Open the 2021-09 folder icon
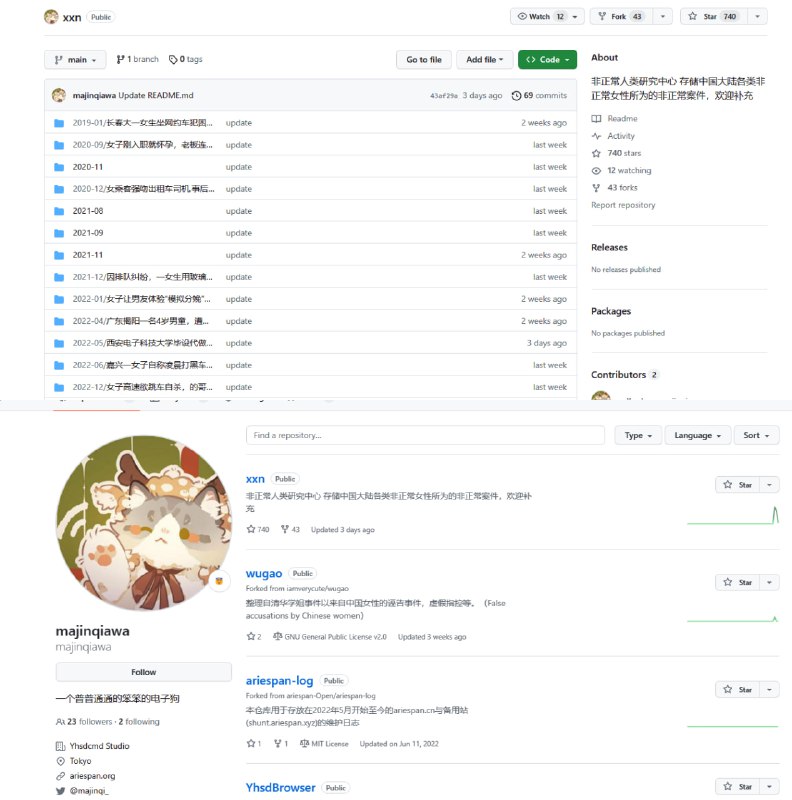The height and width of the screenshot is (800, 792). pos(59,233)
